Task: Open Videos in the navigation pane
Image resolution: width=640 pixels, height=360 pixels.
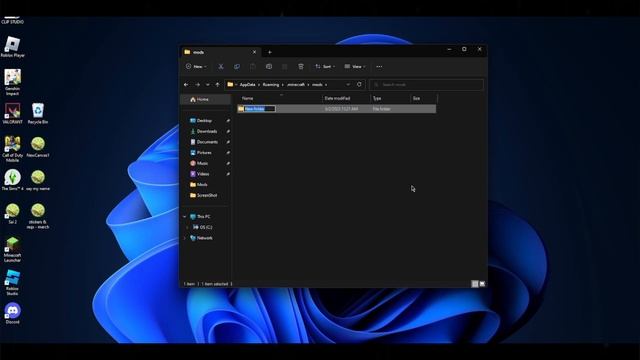Action: tap(203, 174)
